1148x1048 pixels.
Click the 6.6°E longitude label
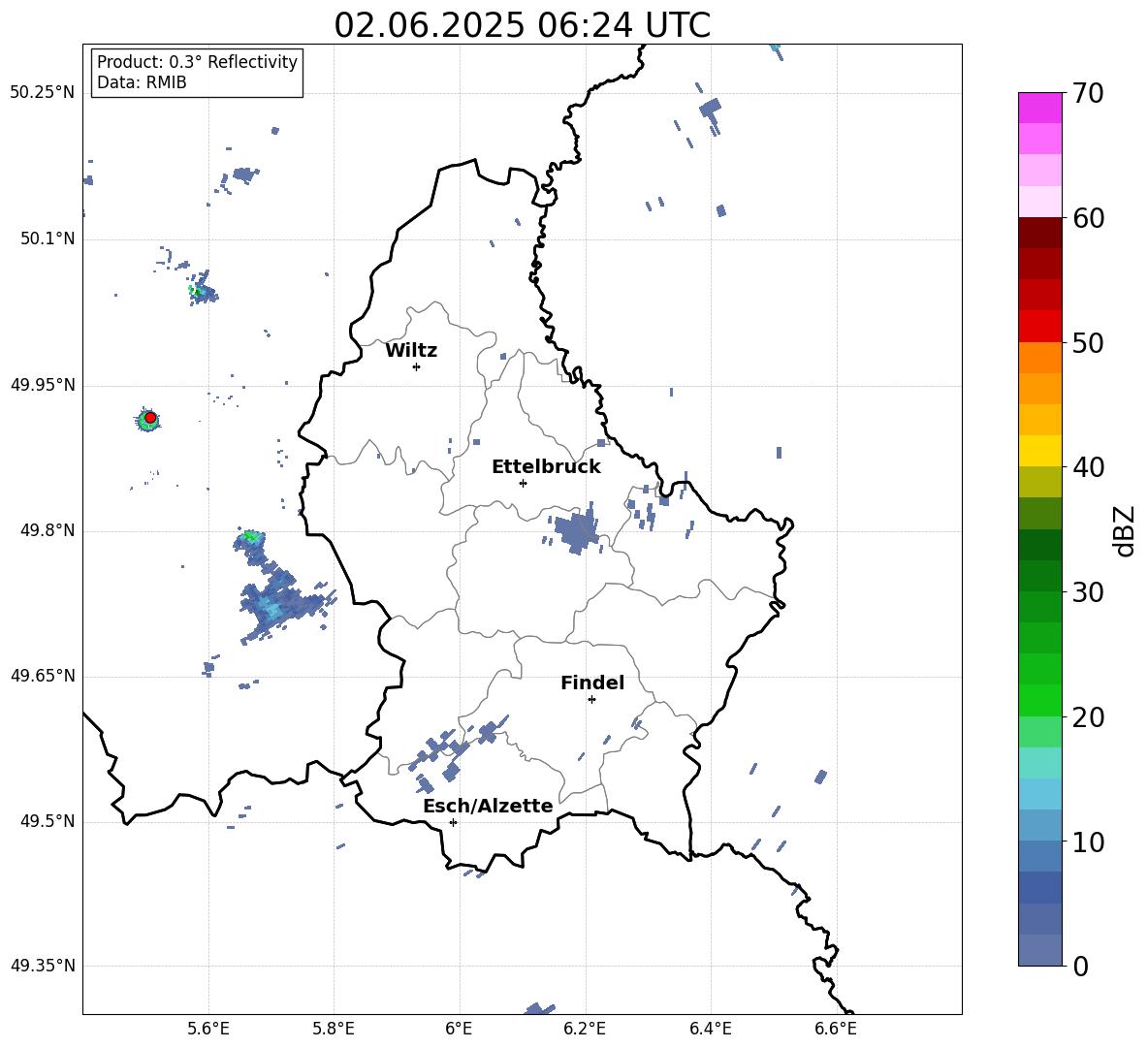(x=836, y=1029)
